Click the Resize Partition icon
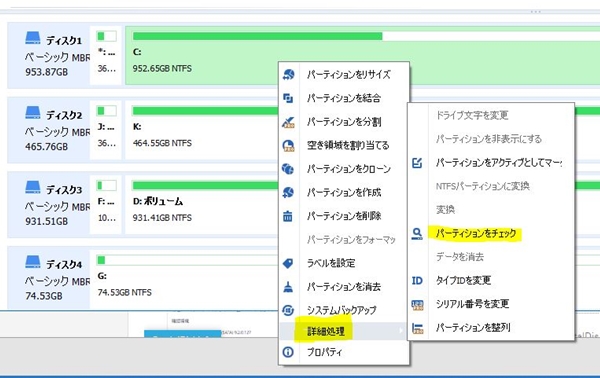Screen dimensions: 600x378 [288, 74]
